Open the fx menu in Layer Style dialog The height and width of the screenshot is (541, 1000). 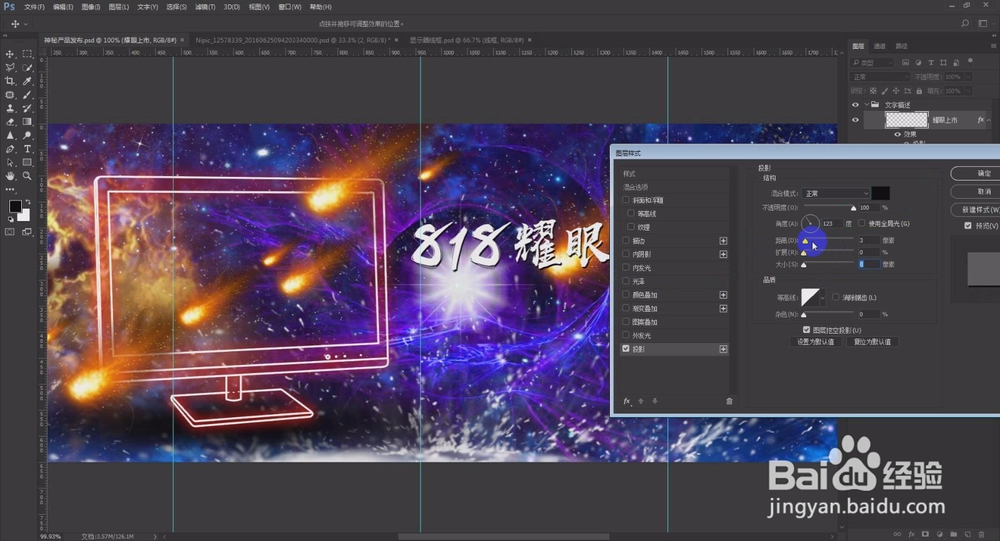(627, 401)
